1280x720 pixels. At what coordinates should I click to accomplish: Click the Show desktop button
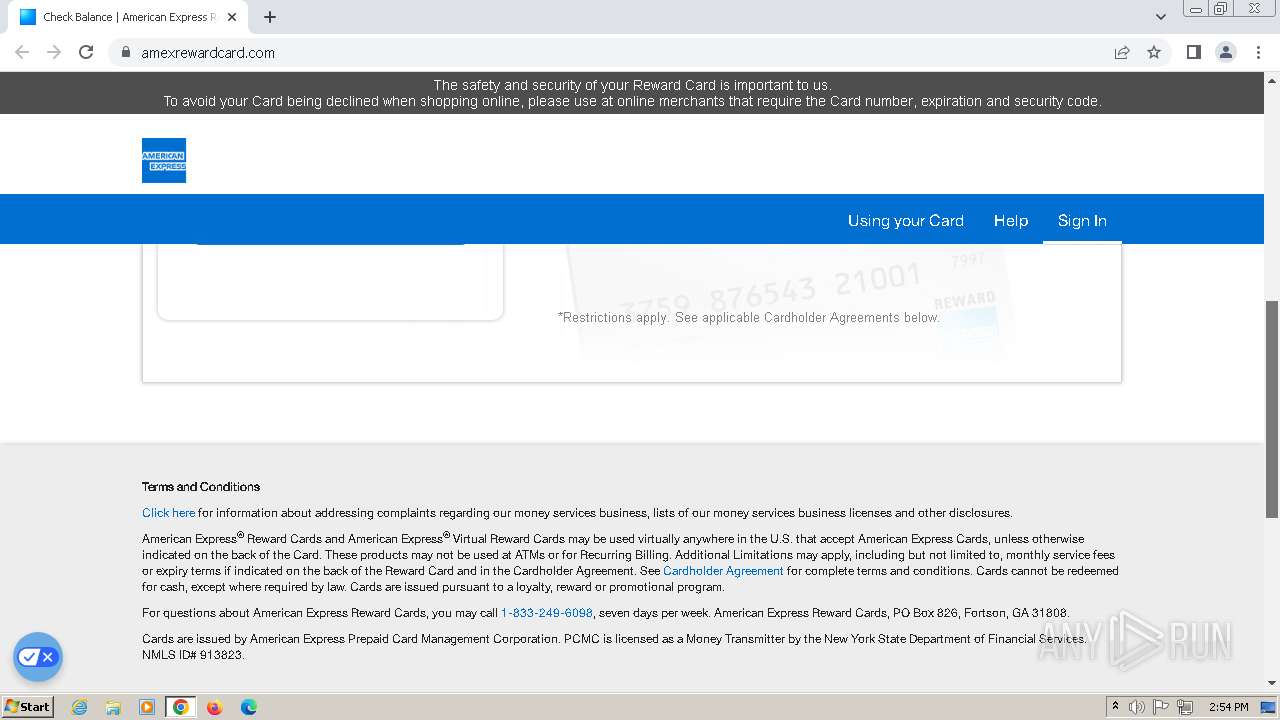(1268, 707)
